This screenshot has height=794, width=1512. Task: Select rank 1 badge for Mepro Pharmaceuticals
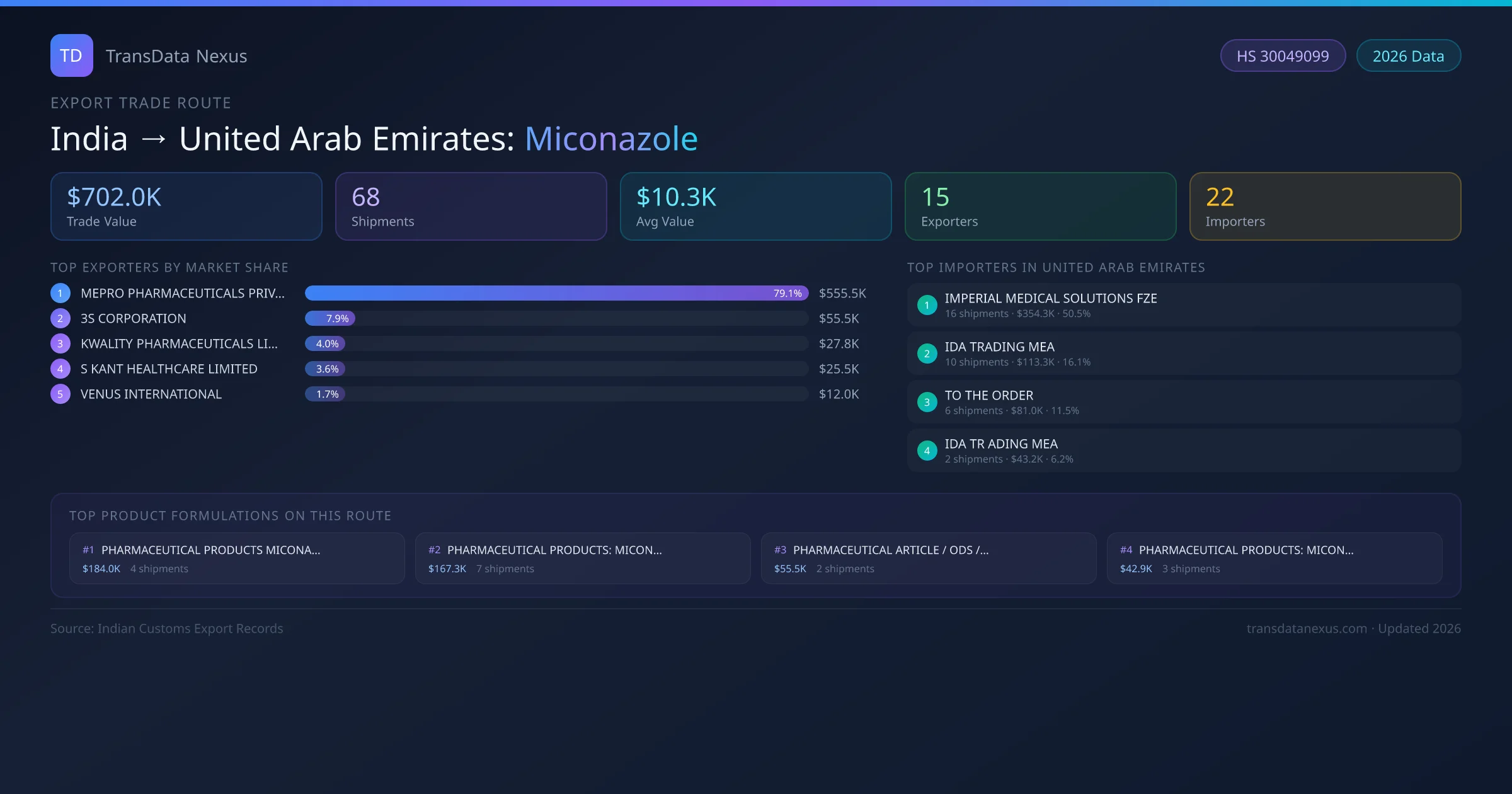pyautogui.click(x=60, y=293)
